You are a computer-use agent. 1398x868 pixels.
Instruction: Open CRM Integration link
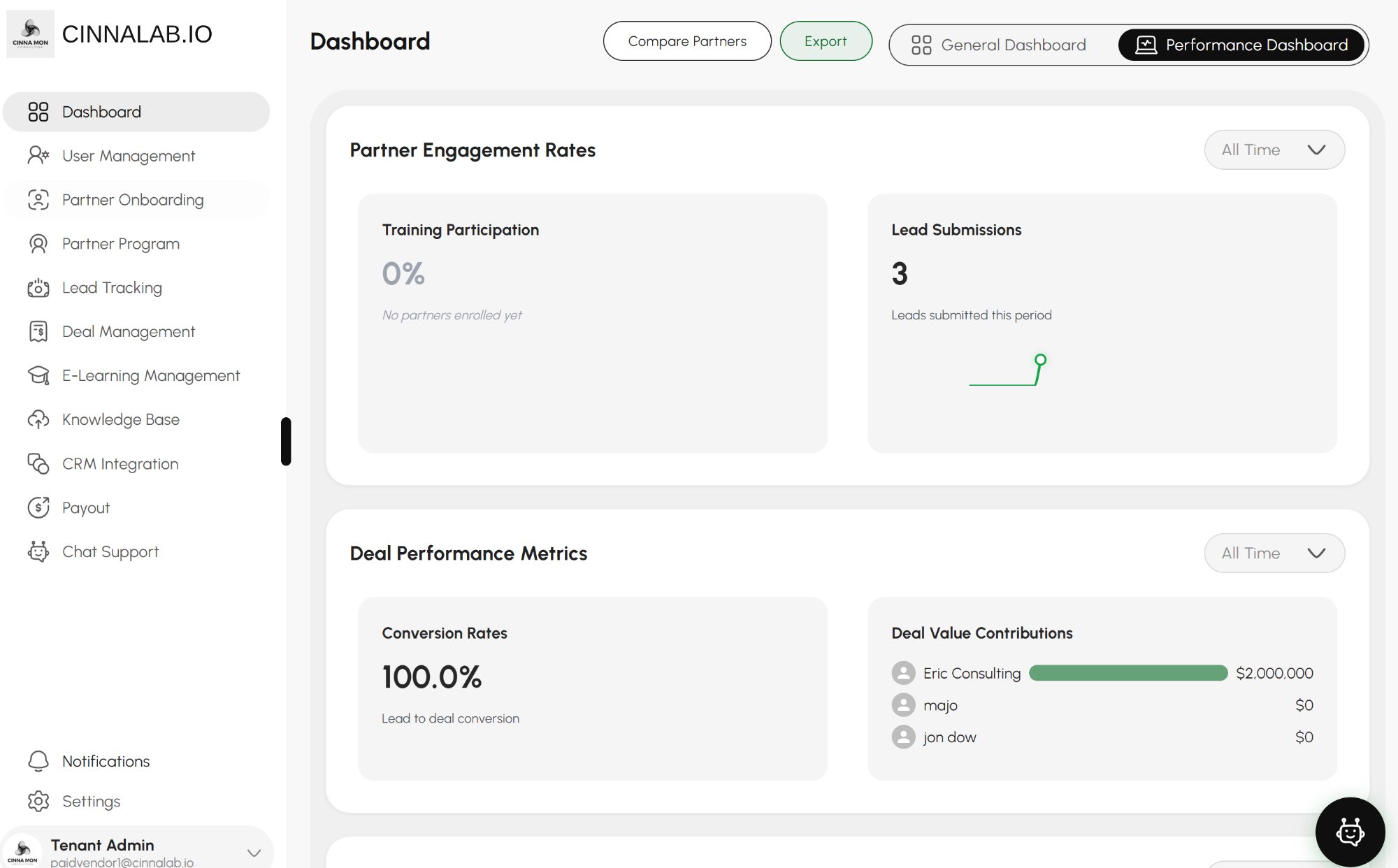[x=136, y=464]
